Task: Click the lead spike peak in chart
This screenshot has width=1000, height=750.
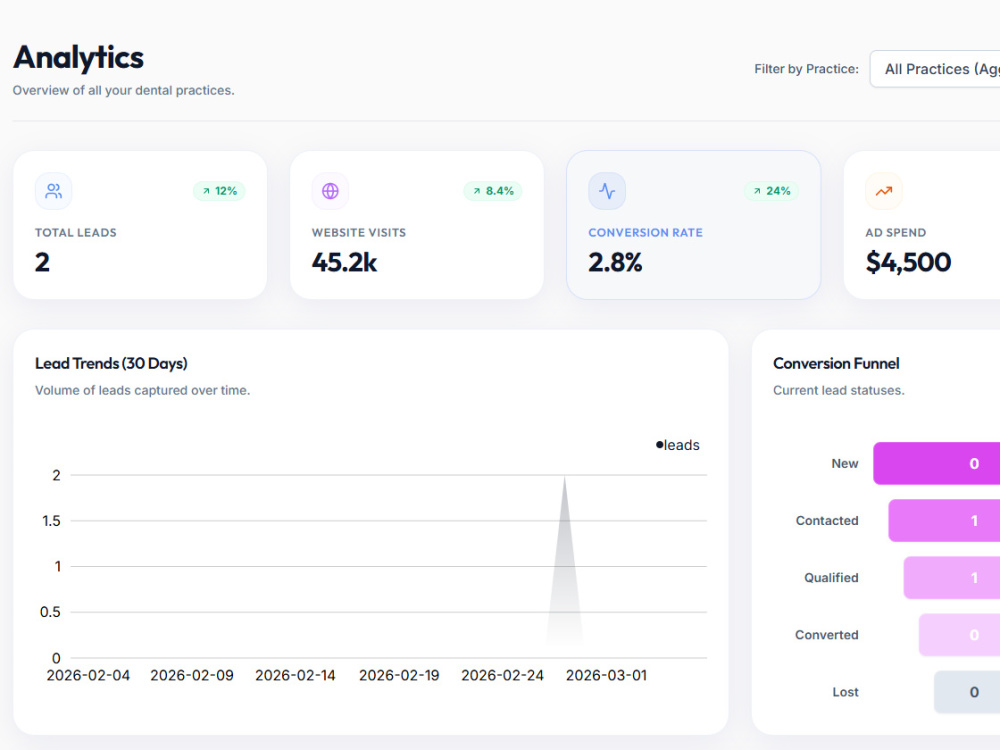Action: pos(564,477)
